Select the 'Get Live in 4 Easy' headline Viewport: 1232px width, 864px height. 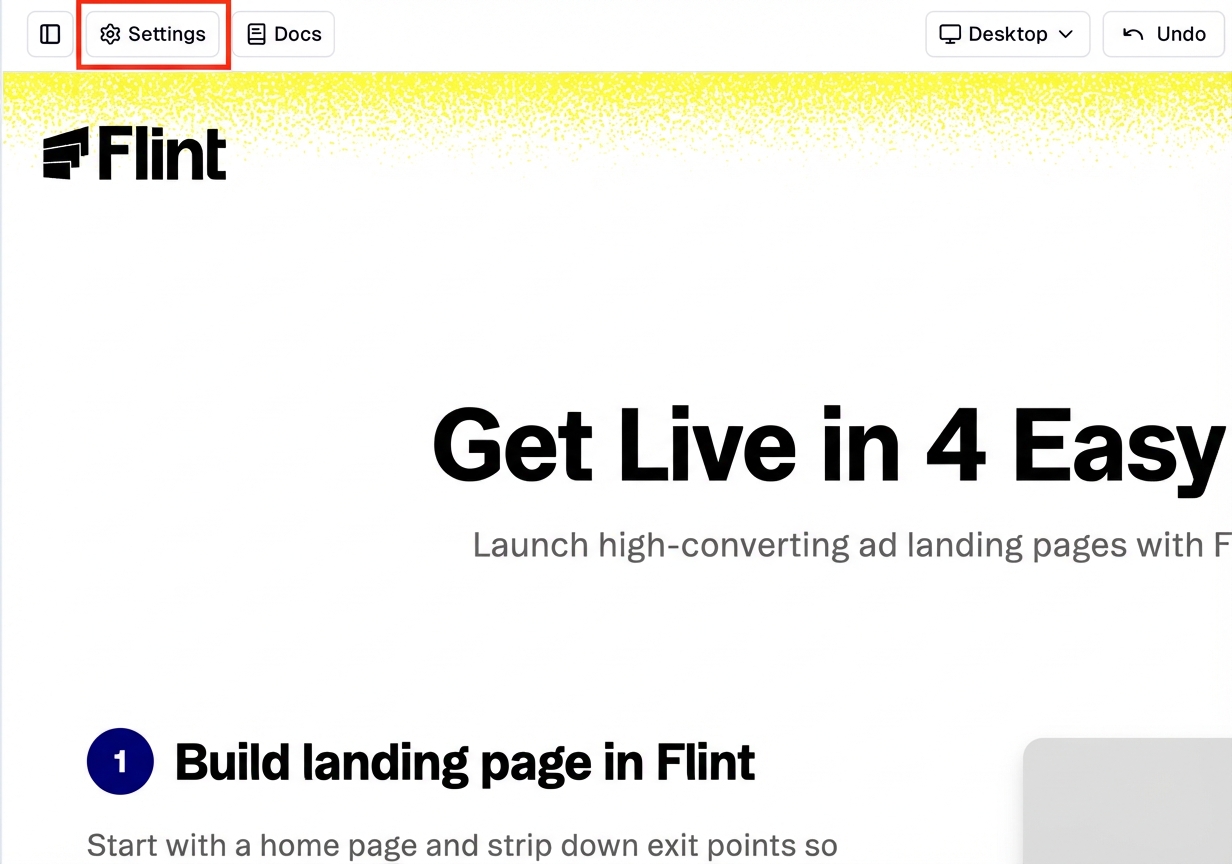pyautogui.click(x=830, y=445)
